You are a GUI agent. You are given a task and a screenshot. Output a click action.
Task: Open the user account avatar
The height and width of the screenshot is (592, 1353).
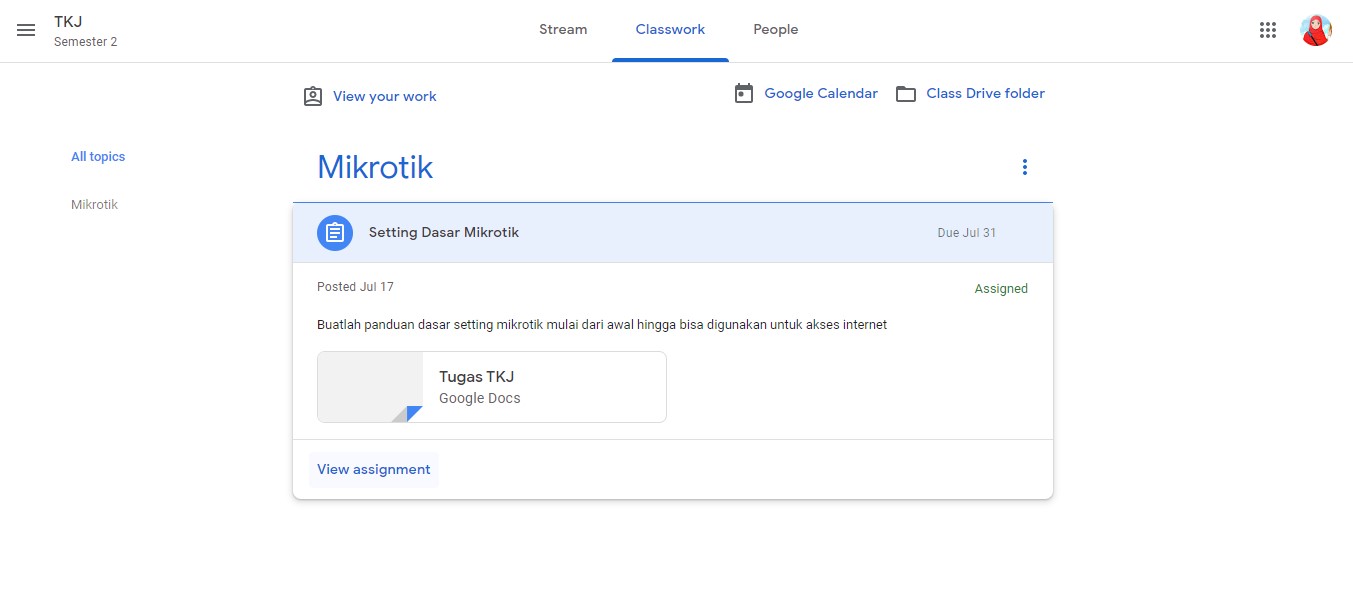coord(1316,30)
